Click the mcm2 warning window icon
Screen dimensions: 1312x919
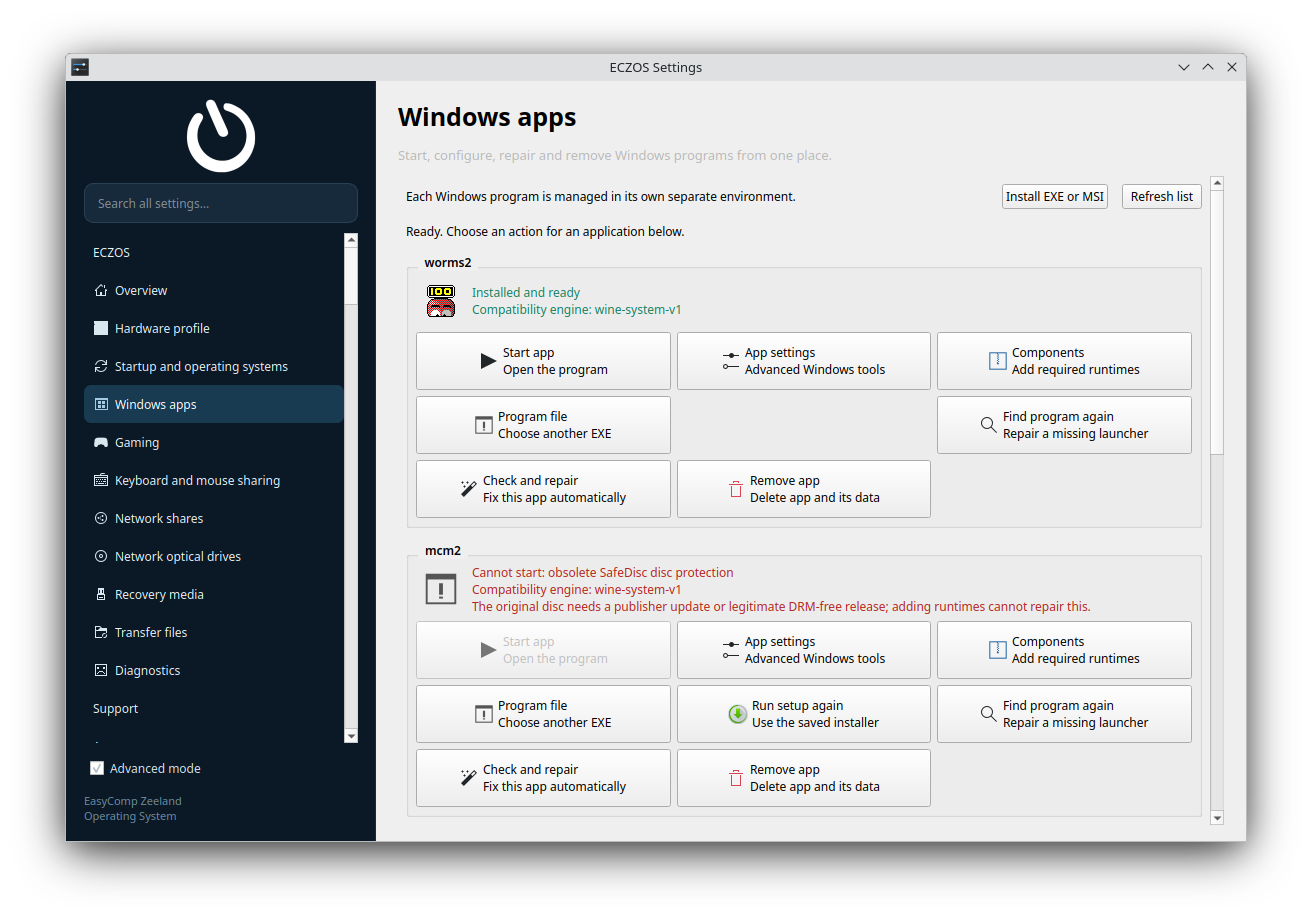[x=441, y=589]
